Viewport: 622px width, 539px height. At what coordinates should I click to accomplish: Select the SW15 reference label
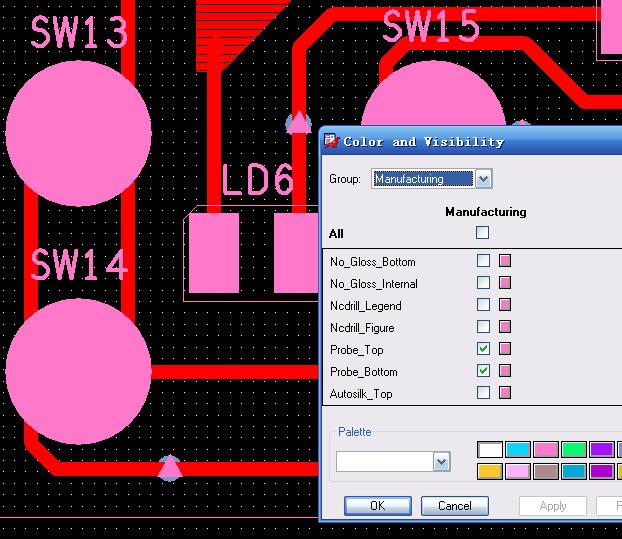[431, 26]
